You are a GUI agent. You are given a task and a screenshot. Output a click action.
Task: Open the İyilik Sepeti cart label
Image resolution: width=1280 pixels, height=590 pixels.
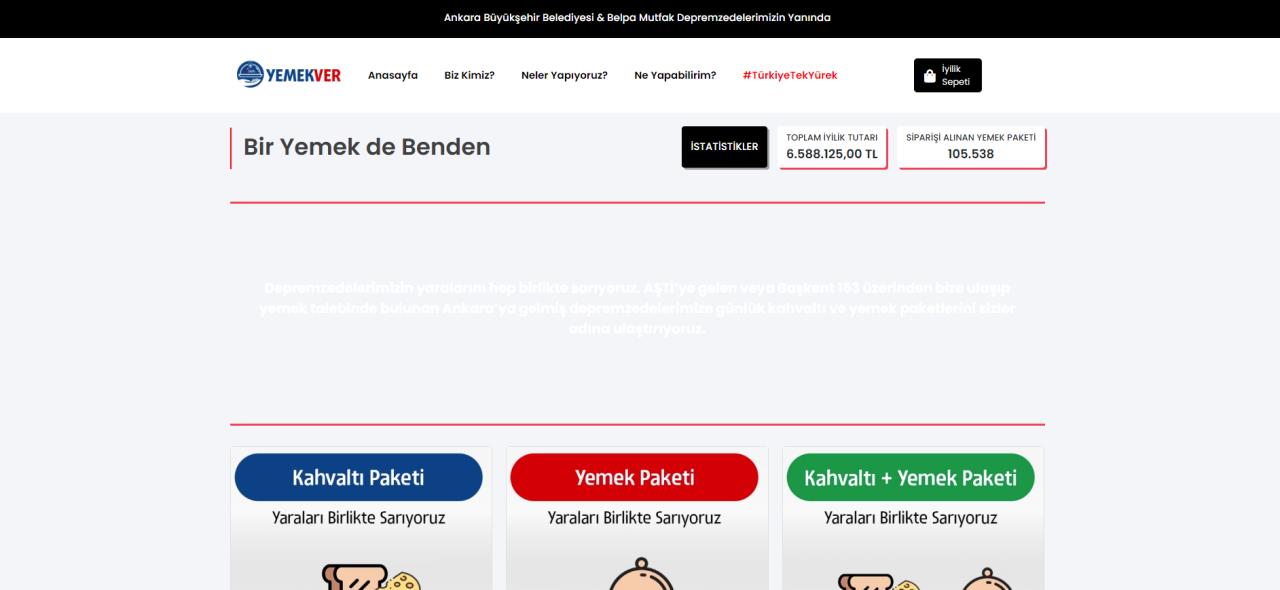(x=956, y=76)
